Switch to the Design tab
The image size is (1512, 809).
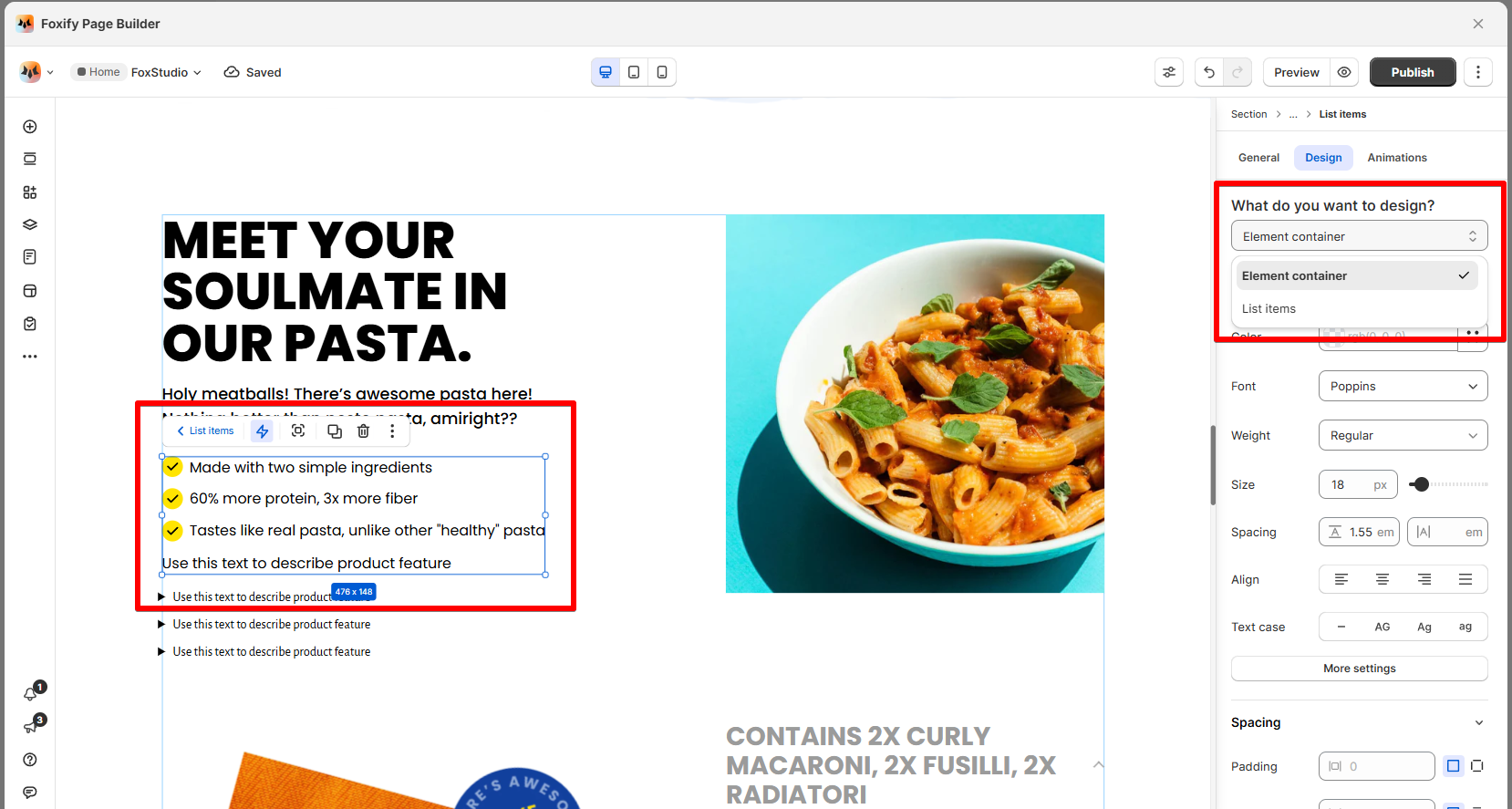coord(1323,158)
